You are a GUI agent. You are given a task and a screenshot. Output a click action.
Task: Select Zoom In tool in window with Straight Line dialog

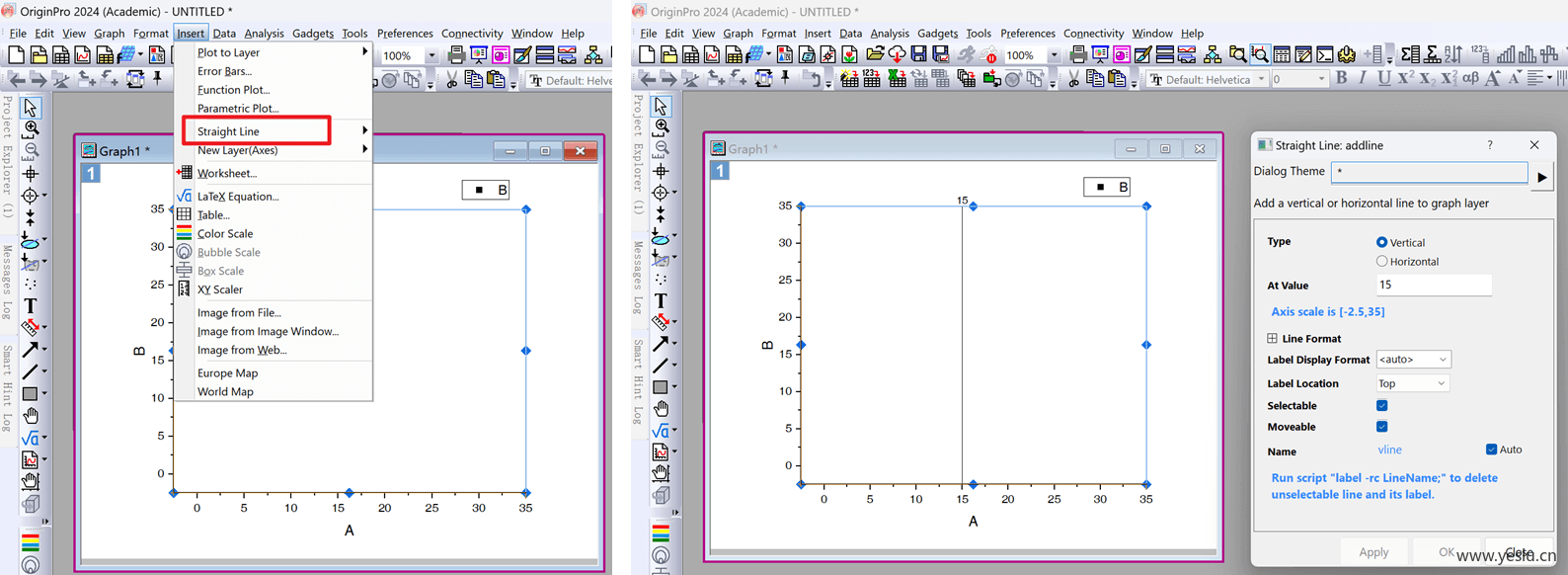(661, 127)
